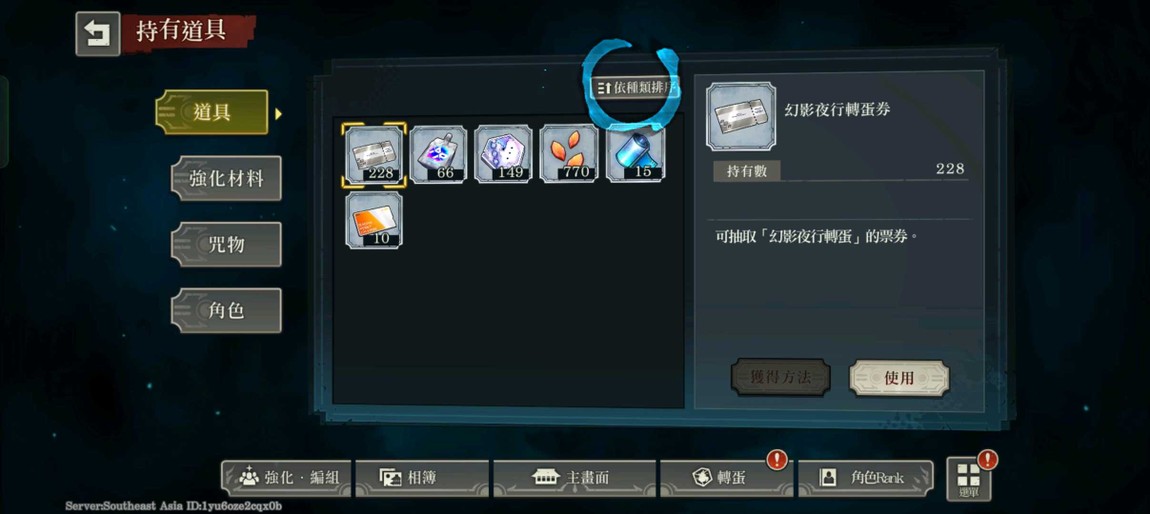Select the blue scroll item with 15

[636, 154]
